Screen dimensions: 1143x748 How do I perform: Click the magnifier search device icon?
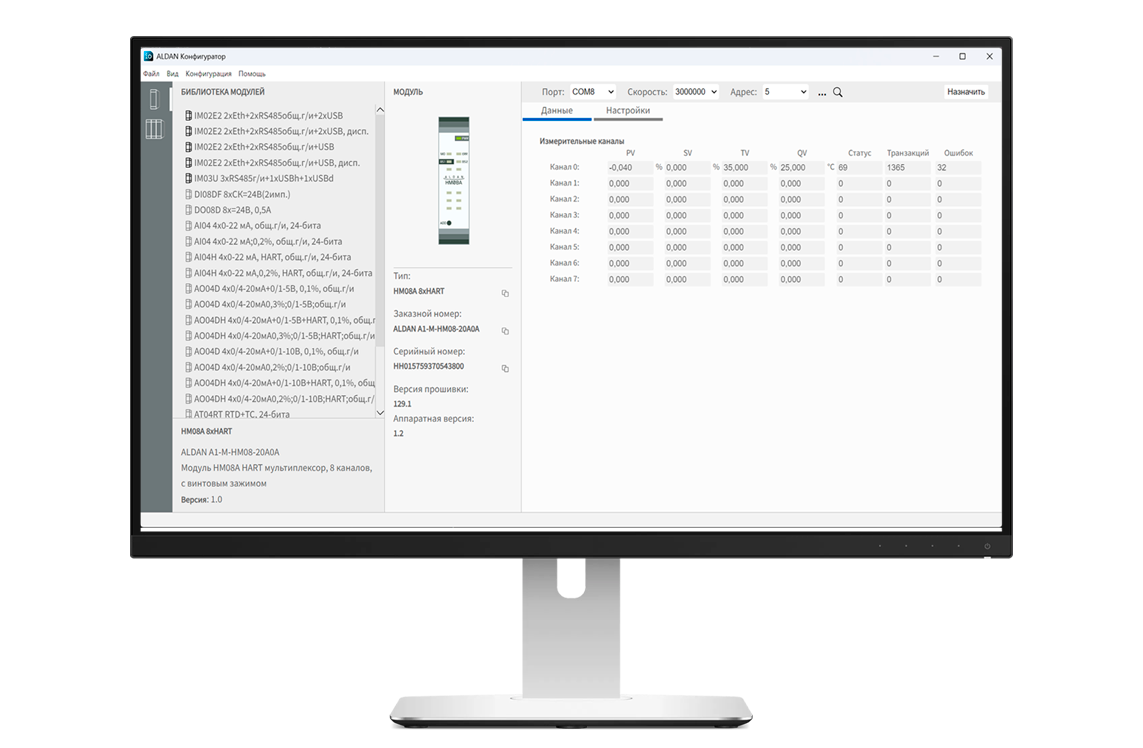coord(838,92)
